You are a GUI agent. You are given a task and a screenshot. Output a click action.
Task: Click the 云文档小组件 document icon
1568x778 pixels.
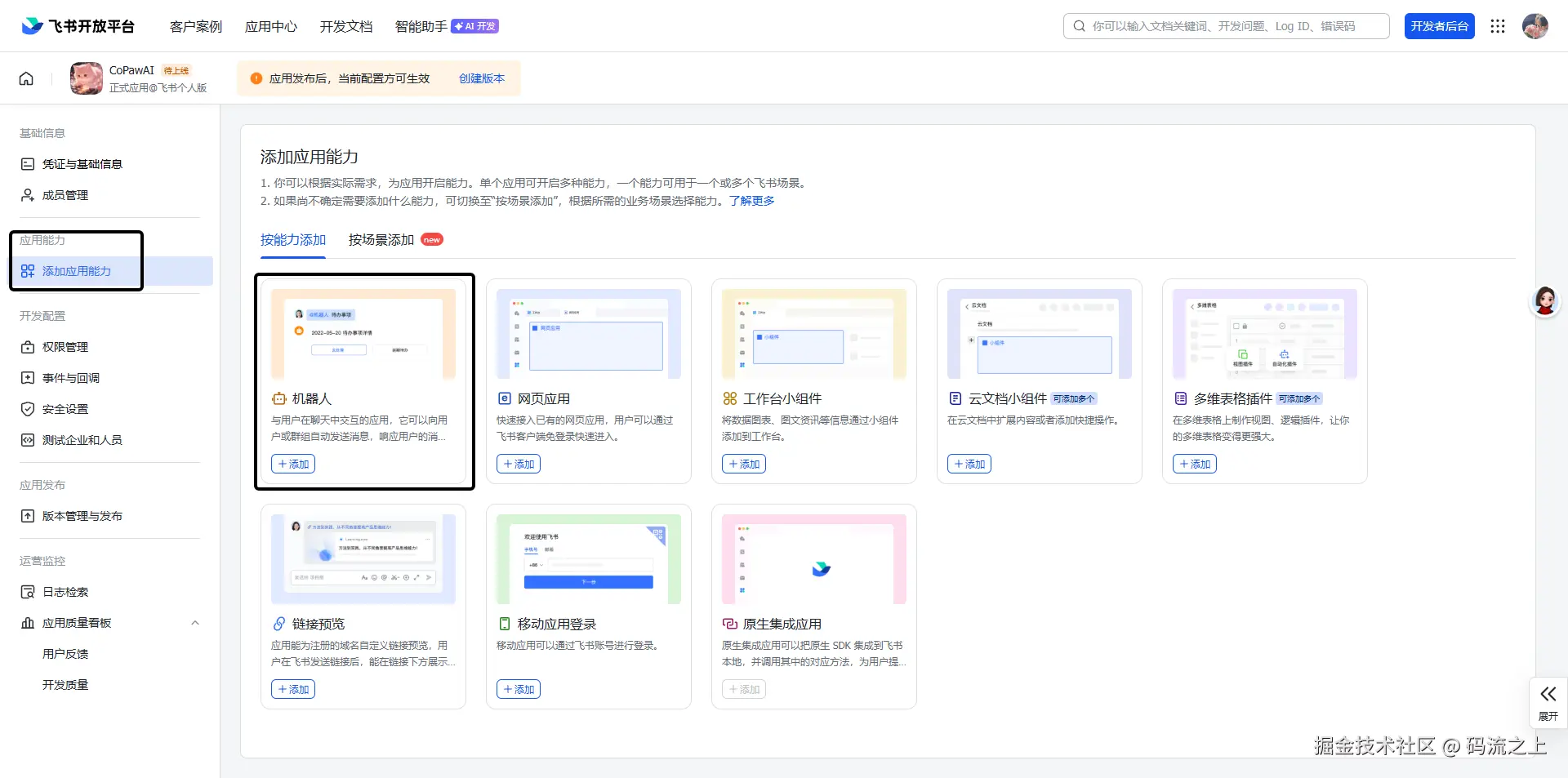[955, 398]
